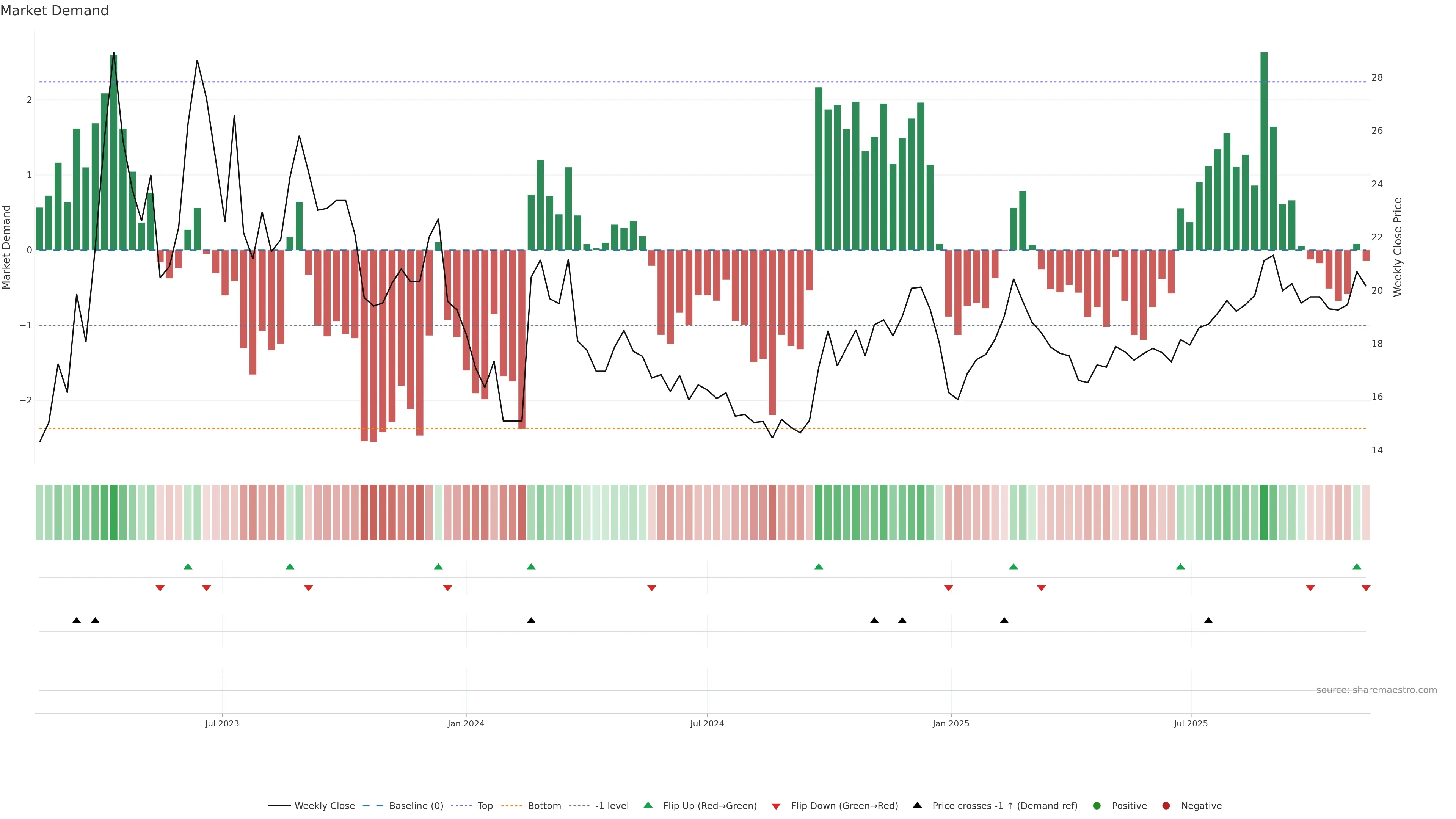Click the leftmost black price-cross triangle
Screen dimensions: 1456x819
click(77, 621)
